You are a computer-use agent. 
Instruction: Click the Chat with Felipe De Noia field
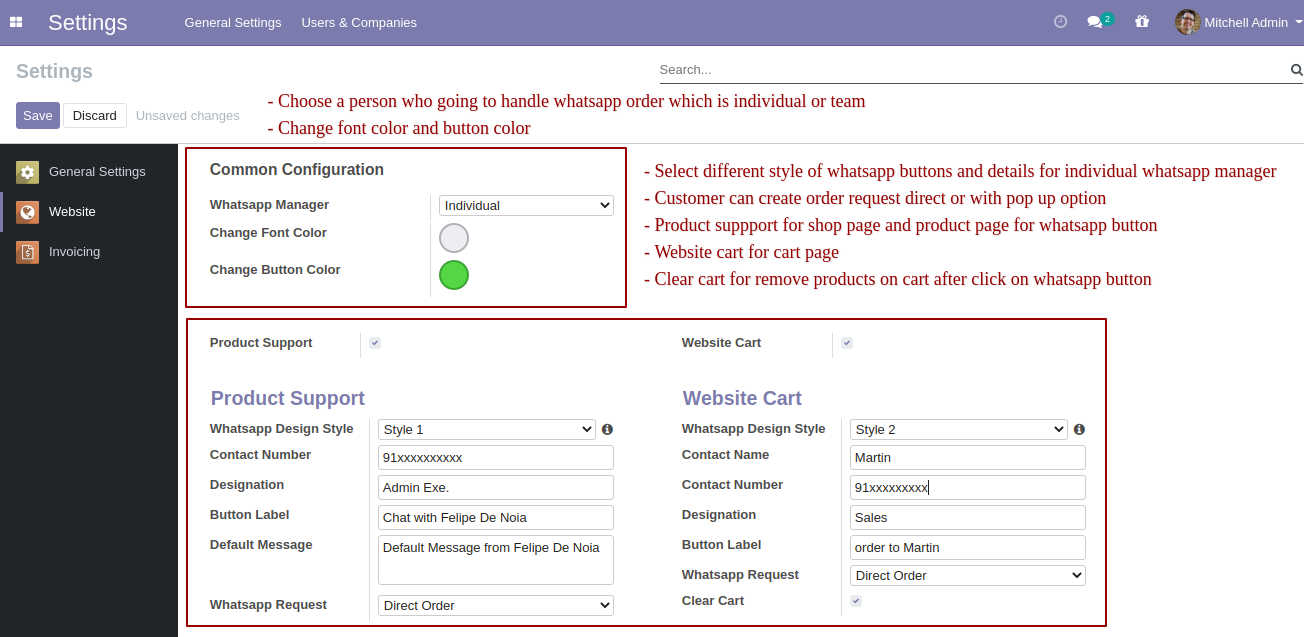496,517
